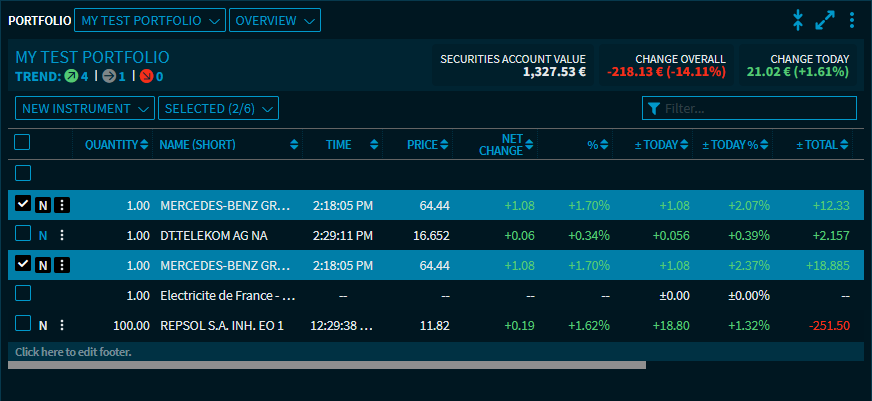Expand the OVERVIEW view dropdown
Viewport: 872px width, 401px height.
click(x=275, y=20)
